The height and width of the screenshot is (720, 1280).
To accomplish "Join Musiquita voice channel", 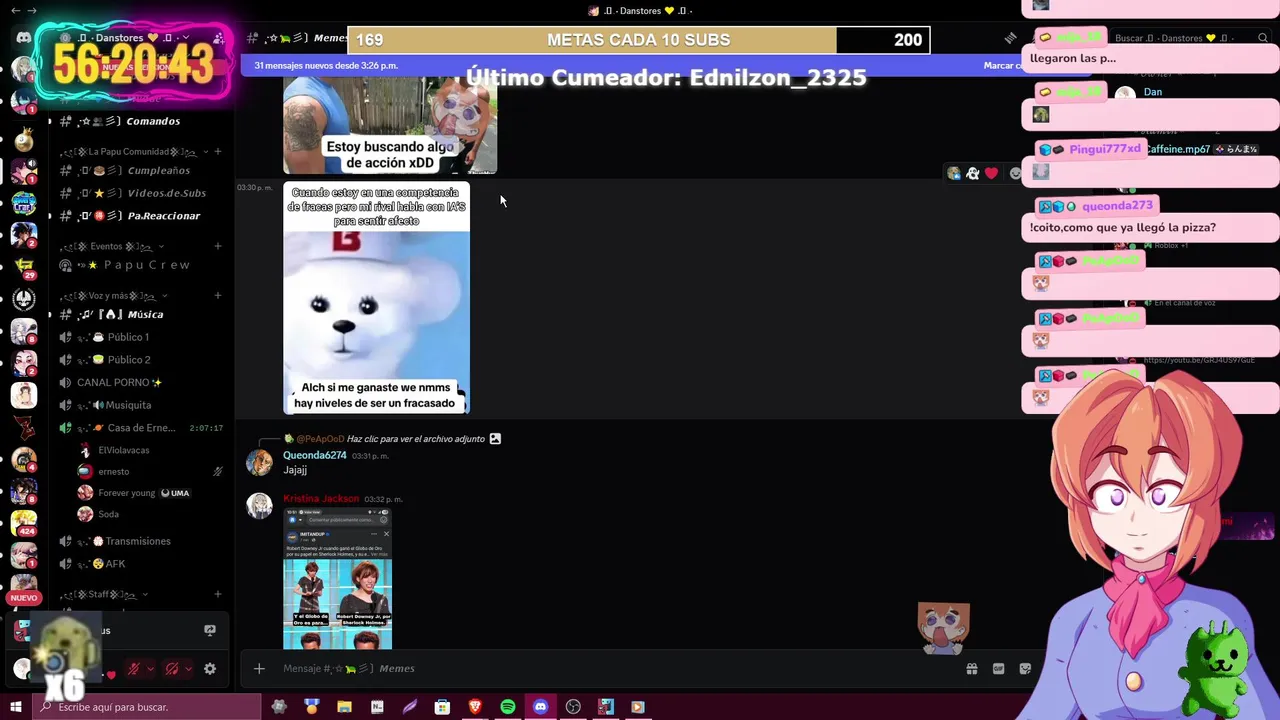I will (140, 405).
